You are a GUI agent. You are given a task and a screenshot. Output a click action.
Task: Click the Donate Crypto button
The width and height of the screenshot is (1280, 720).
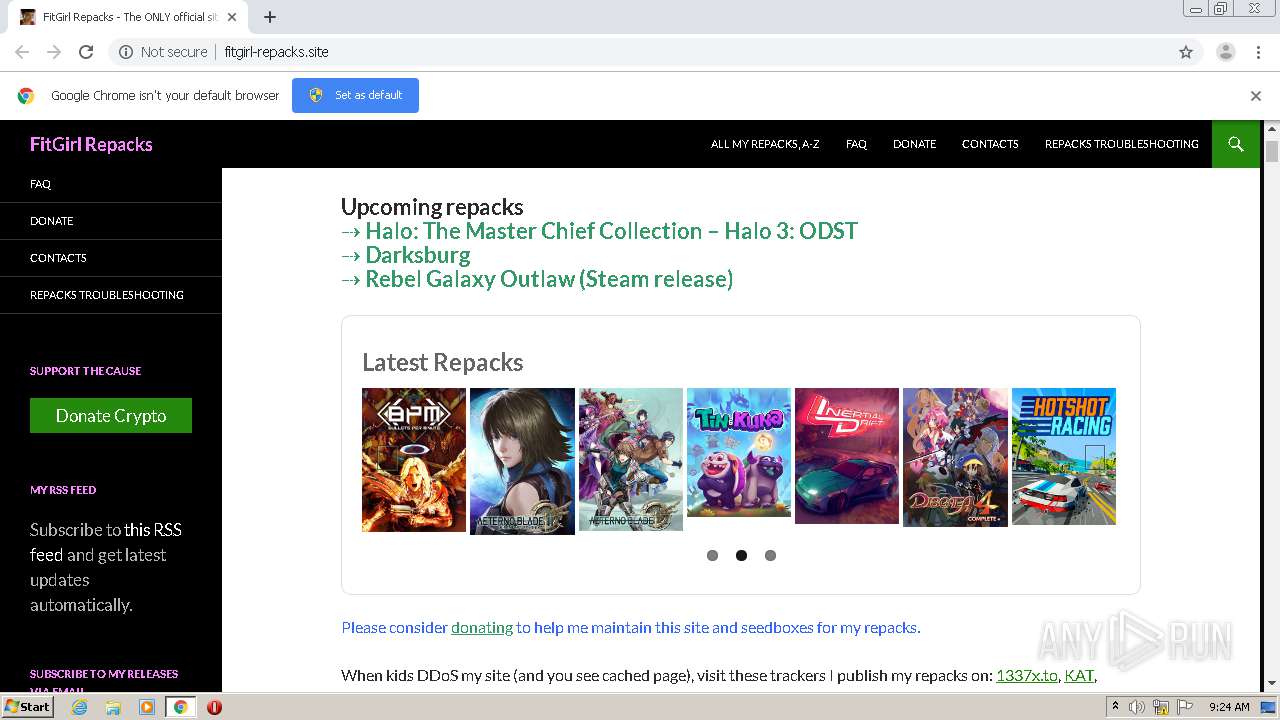(x=111, y=415)
